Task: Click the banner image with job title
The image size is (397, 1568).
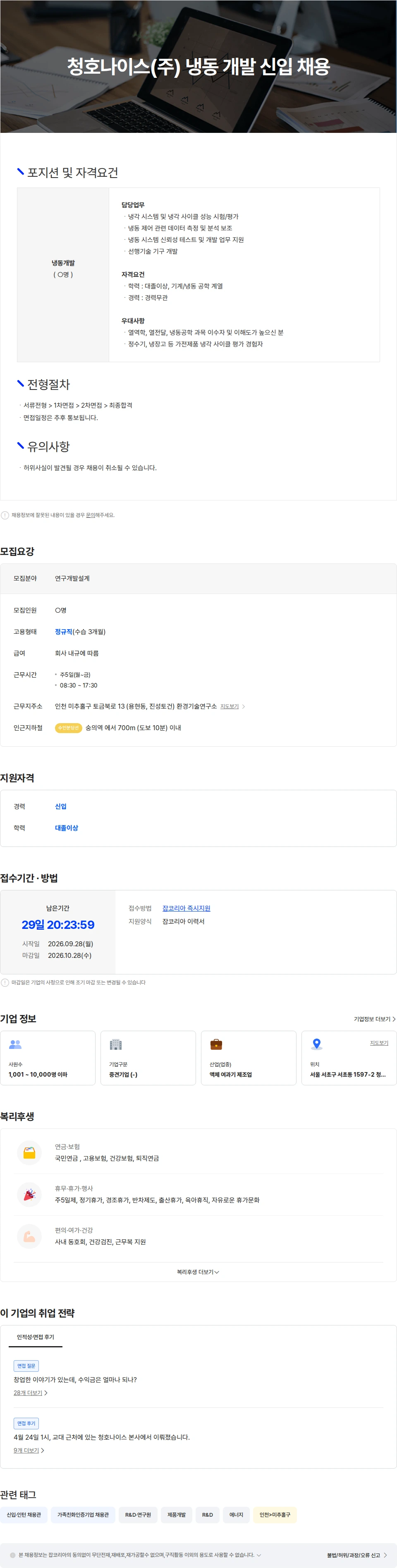Action: click(198, 66)
